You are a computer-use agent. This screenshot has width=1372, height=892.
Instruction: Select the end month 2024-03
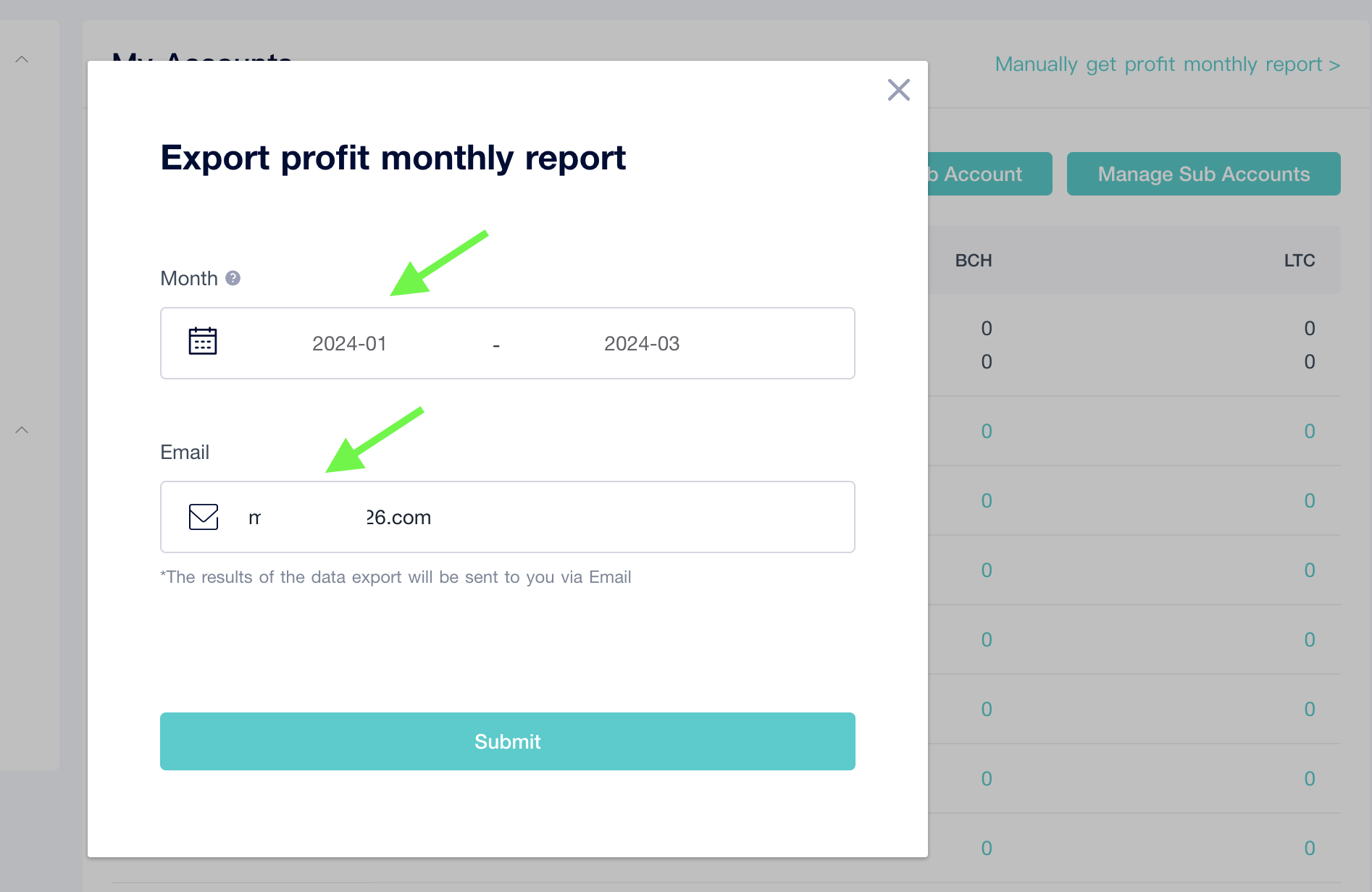pos(642,343)
